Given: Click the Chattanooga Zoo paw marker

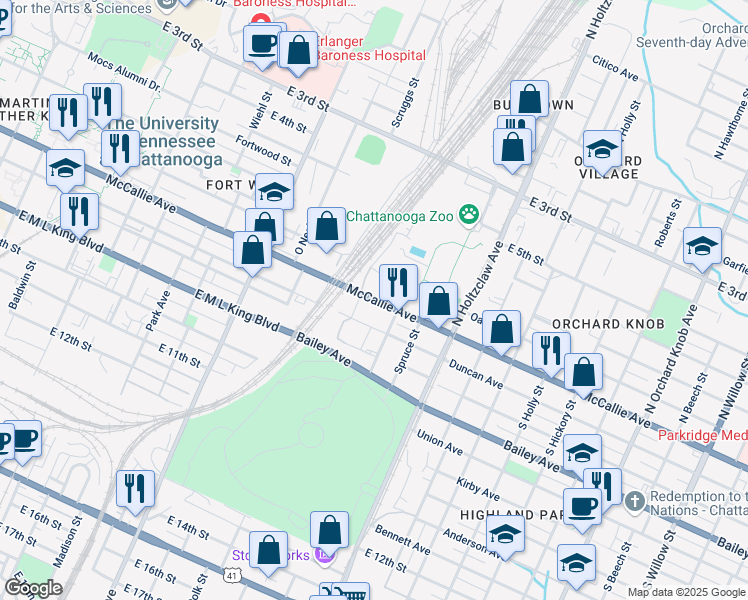Looking at the screenshot, I should pyautogui.click(x=469, y=216).
